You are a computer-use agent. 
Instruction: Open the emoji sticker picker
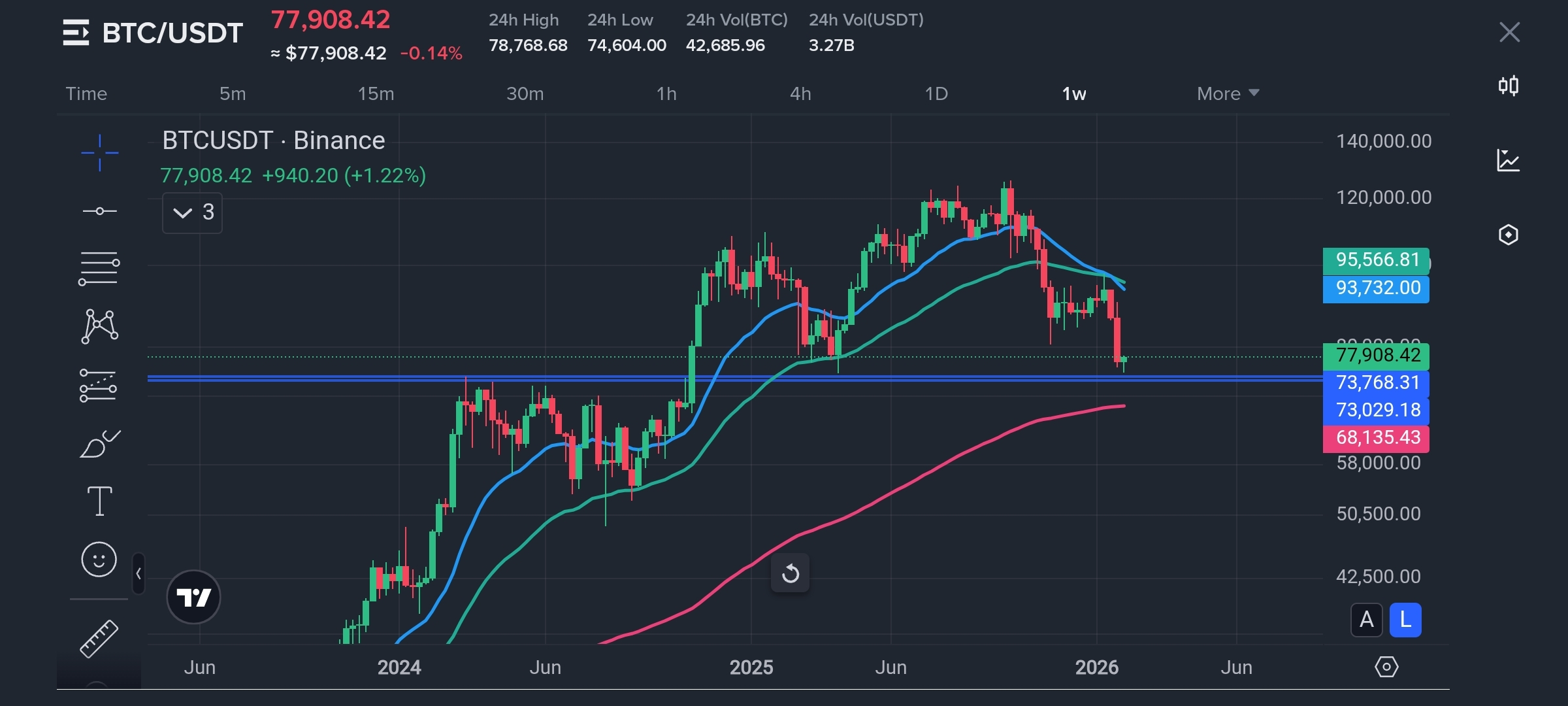[x=99, y=560]
